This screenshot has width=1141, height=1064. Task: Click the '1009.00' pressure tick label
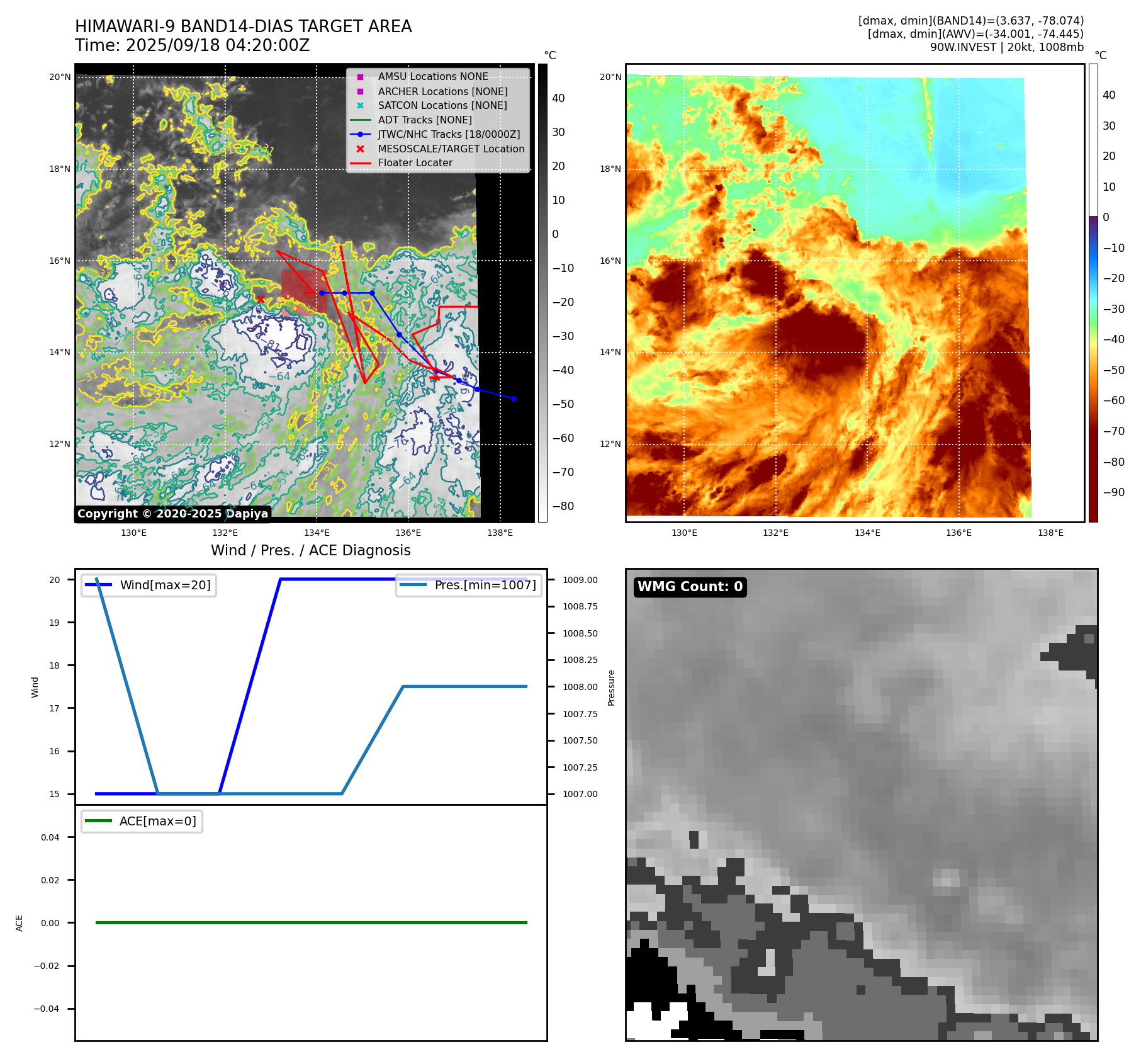pos(580,580)
